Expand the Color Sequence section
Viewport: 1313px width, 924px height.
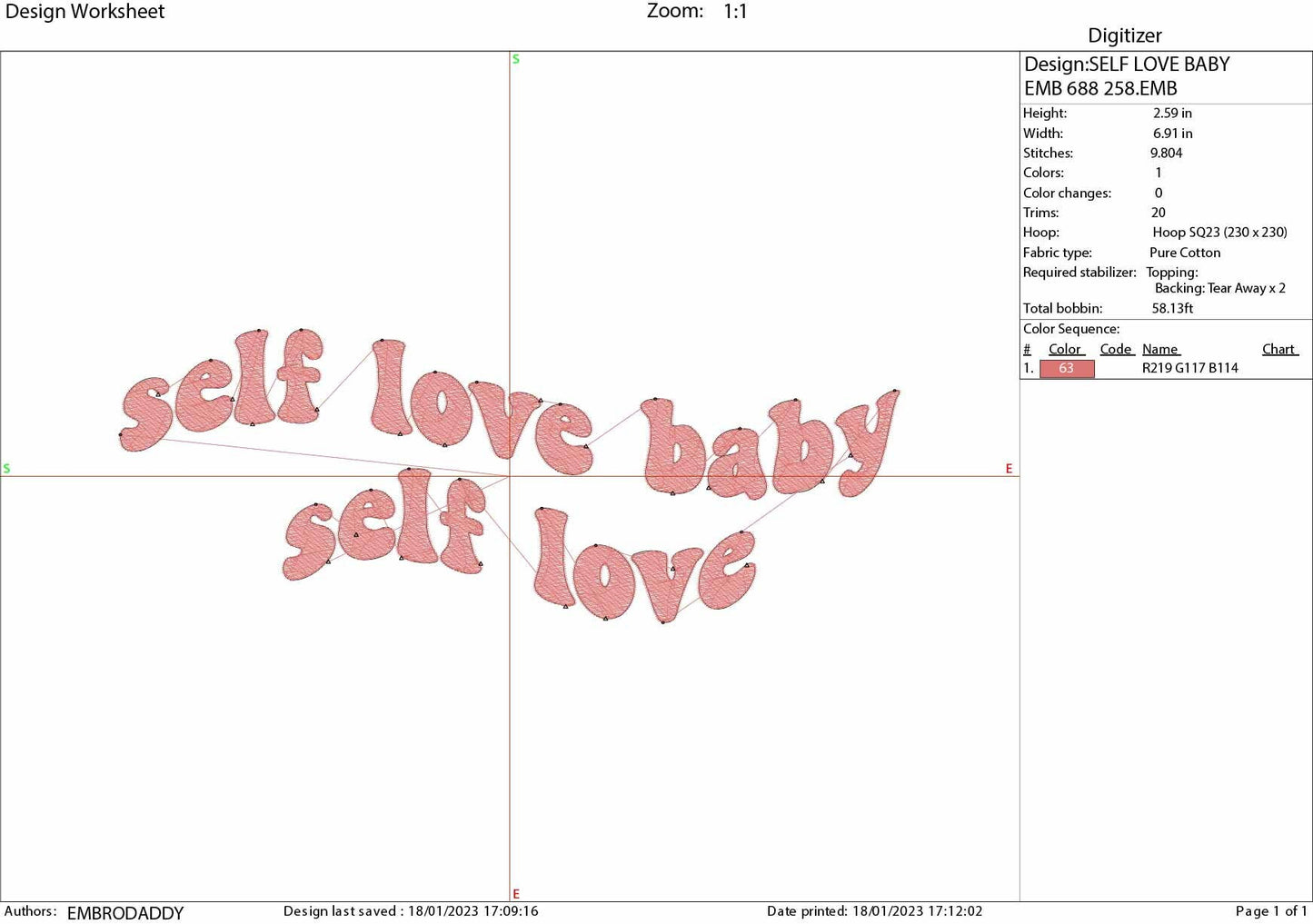[1070, 328]
